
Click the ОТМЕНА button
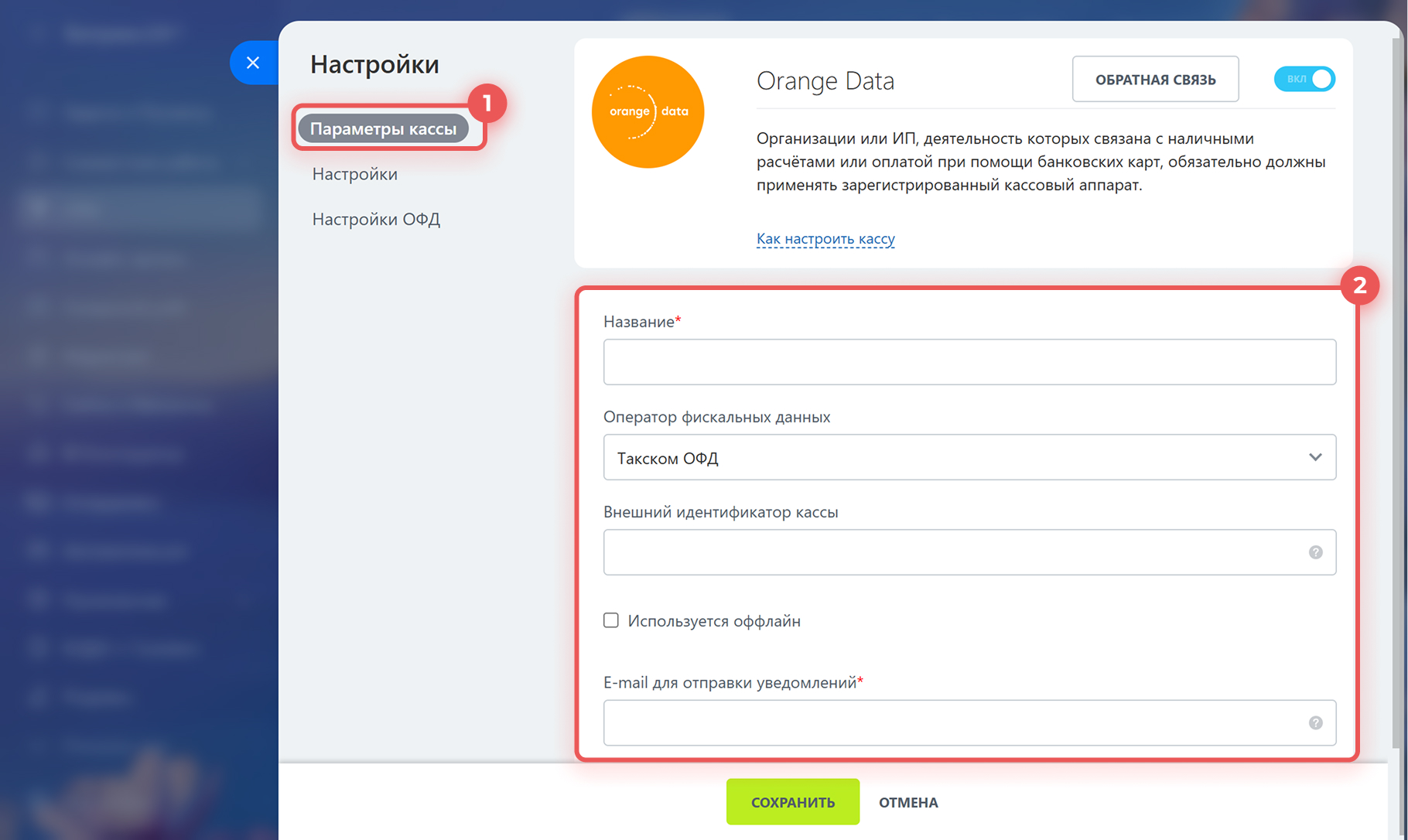pyautogui.click(x=908, y=802)
